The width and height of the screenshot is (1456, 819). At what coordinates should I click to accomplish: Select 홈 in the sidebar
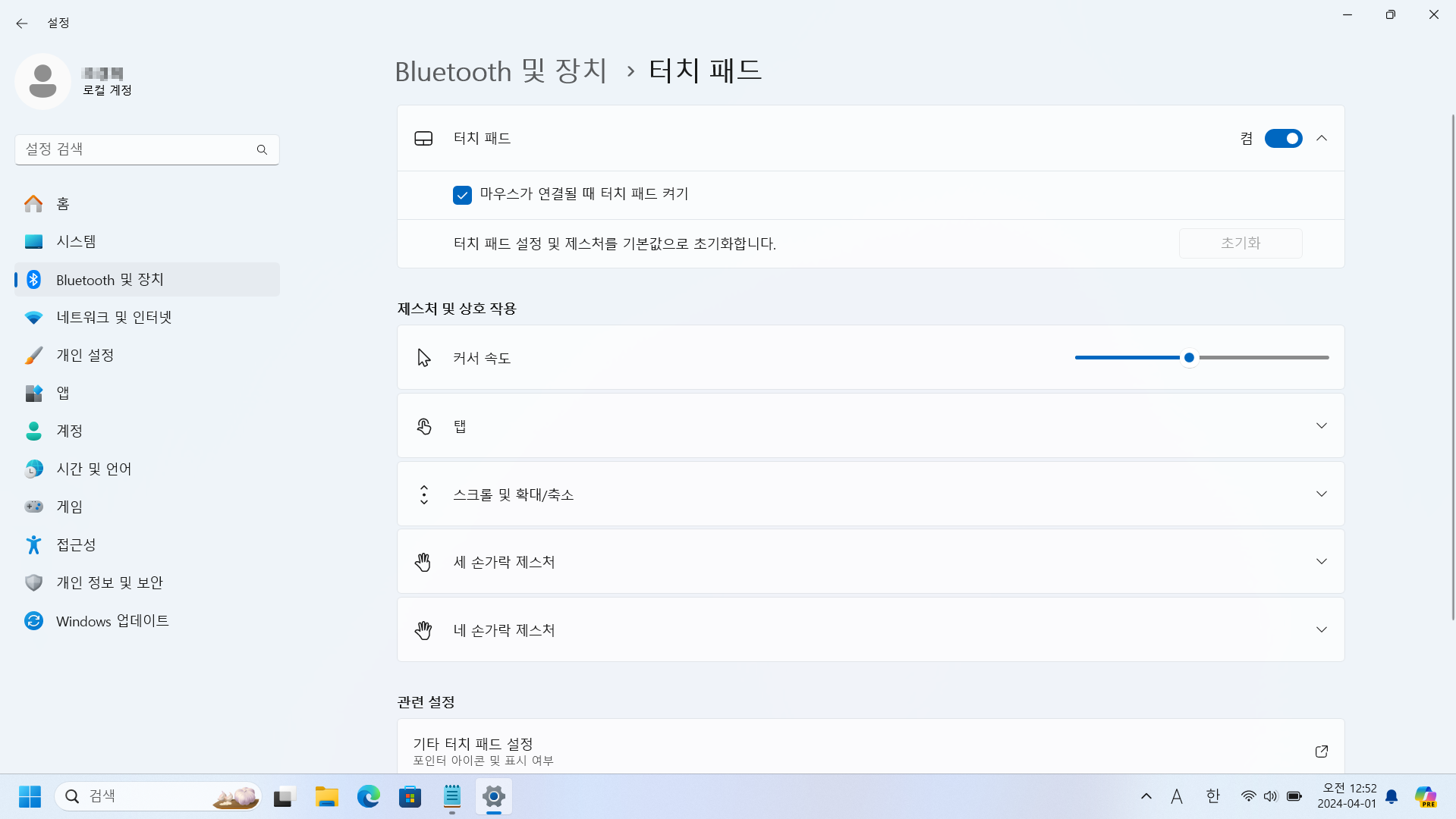click(147, 203)
